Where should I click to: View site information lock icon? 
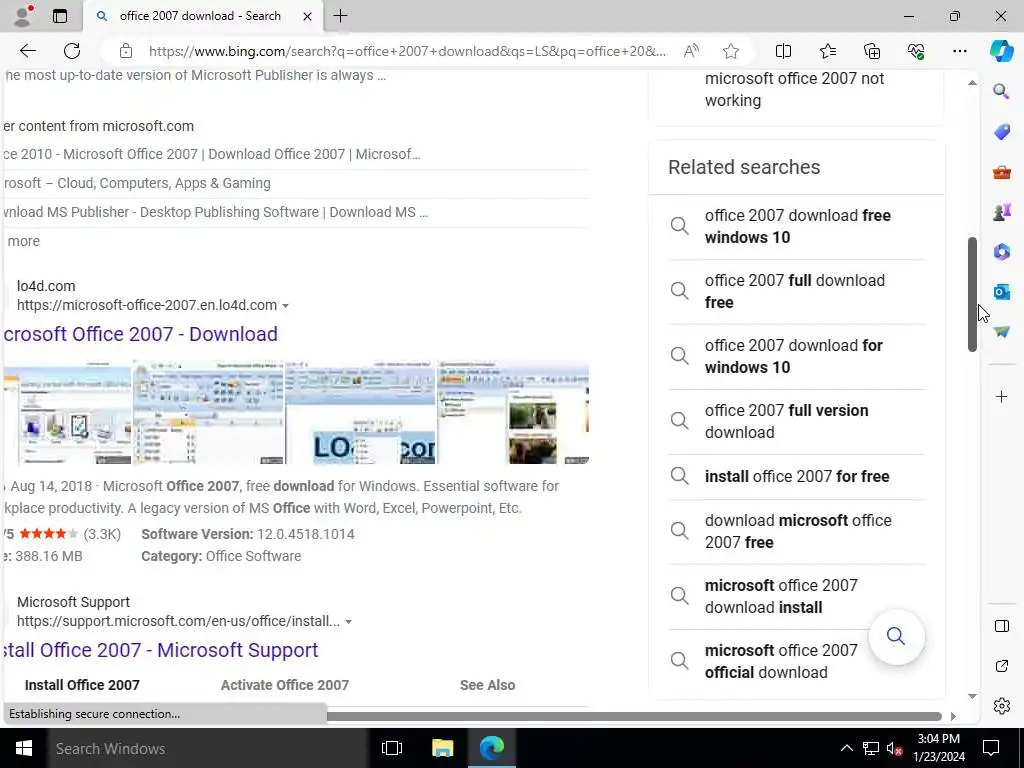tap(125, 51)
